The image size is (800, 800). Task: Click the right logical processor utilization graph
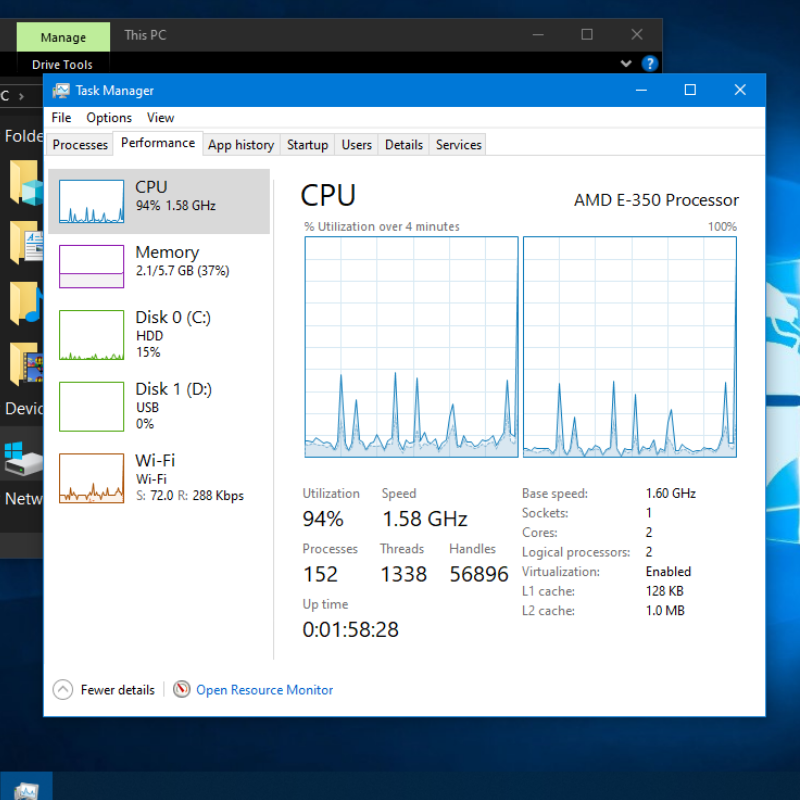pos(630,347)
